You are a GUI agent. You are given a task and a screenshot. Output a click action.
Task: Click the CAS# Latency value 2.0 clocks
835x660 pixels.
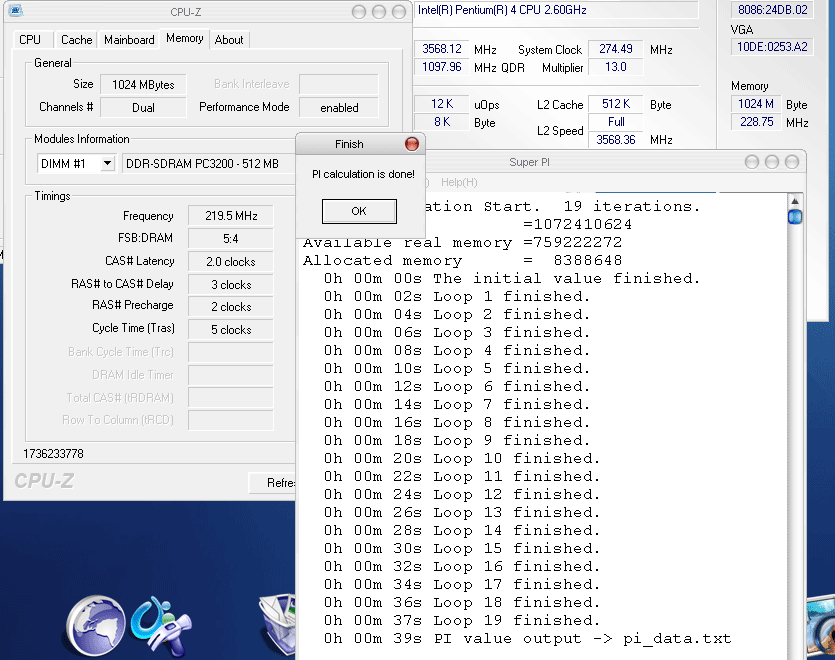coord(231,262)
